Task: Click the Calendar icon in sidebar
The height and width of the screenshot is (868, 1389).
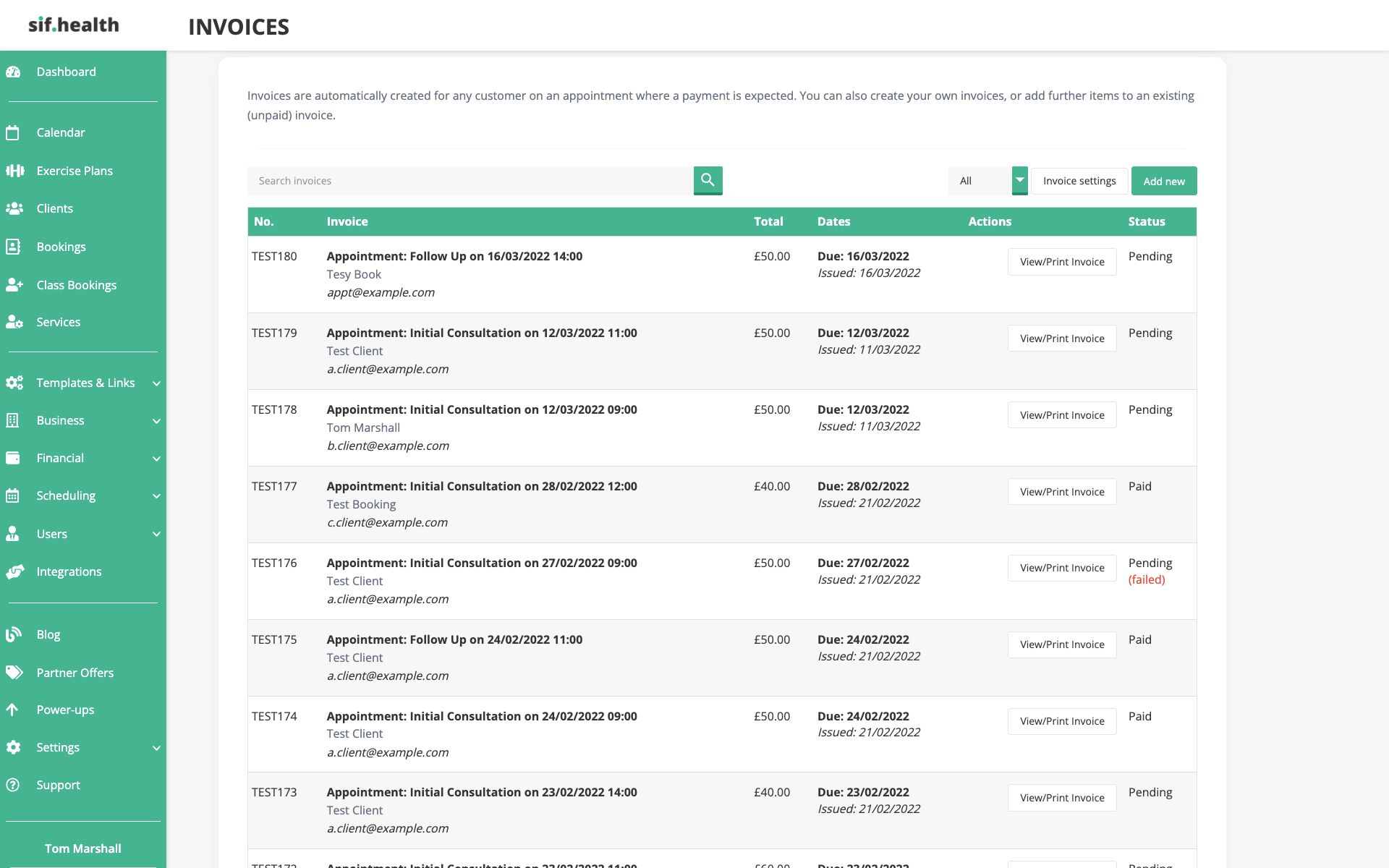Action: pyautogui.click(x=12, y=132)
